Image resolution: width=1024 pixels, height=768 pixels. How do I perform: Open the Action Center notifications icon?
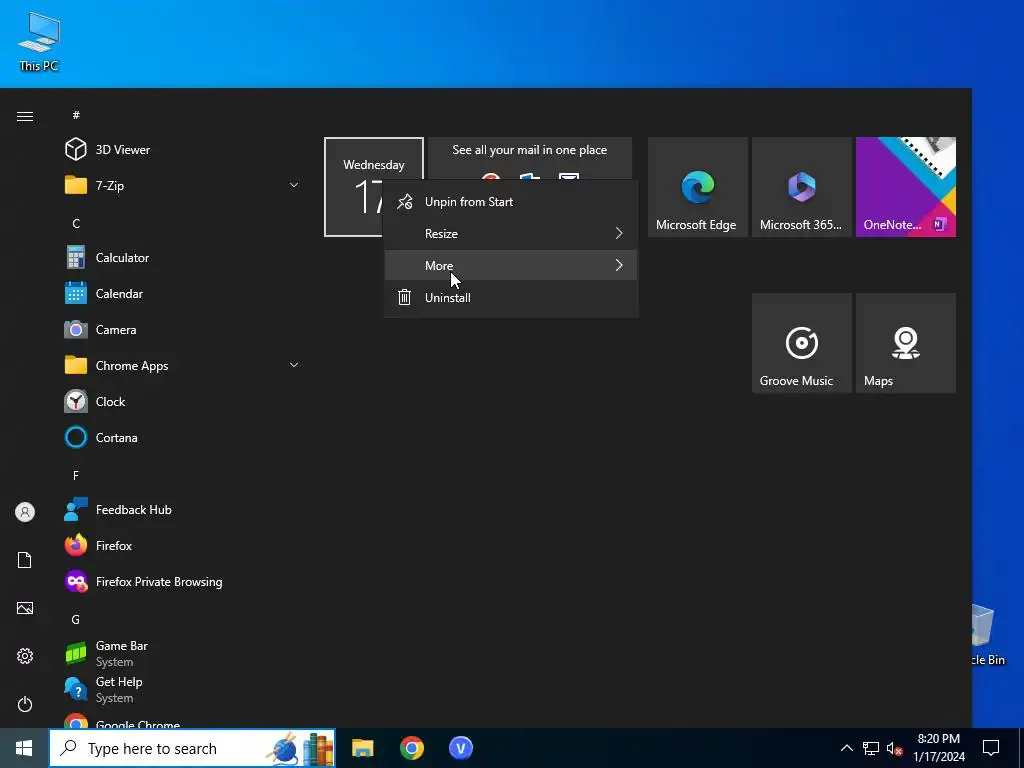991,748
